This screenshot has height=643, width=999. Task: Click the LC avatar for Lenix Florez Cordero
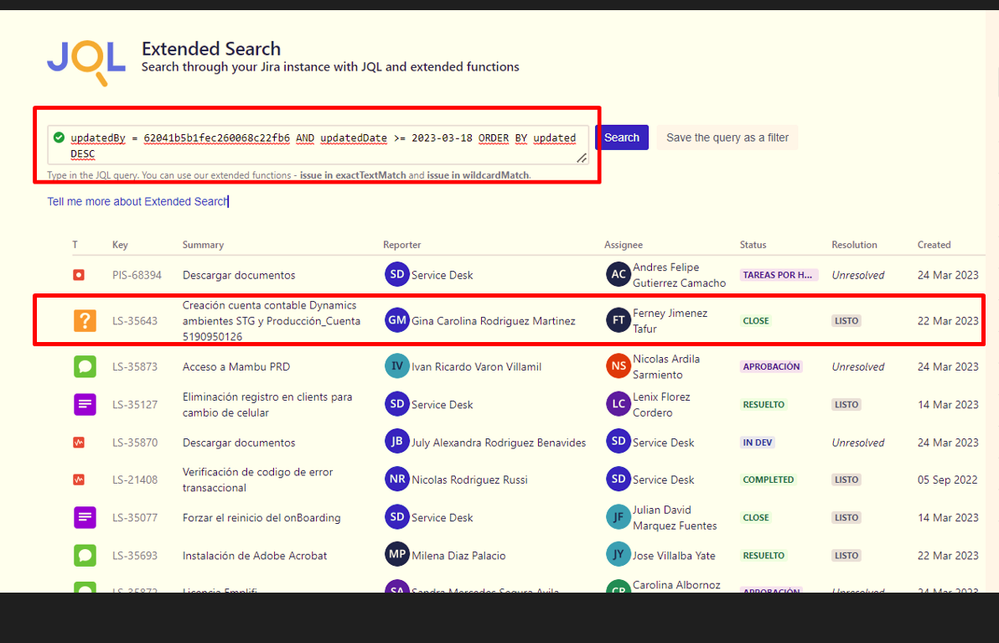coord(618,404)
